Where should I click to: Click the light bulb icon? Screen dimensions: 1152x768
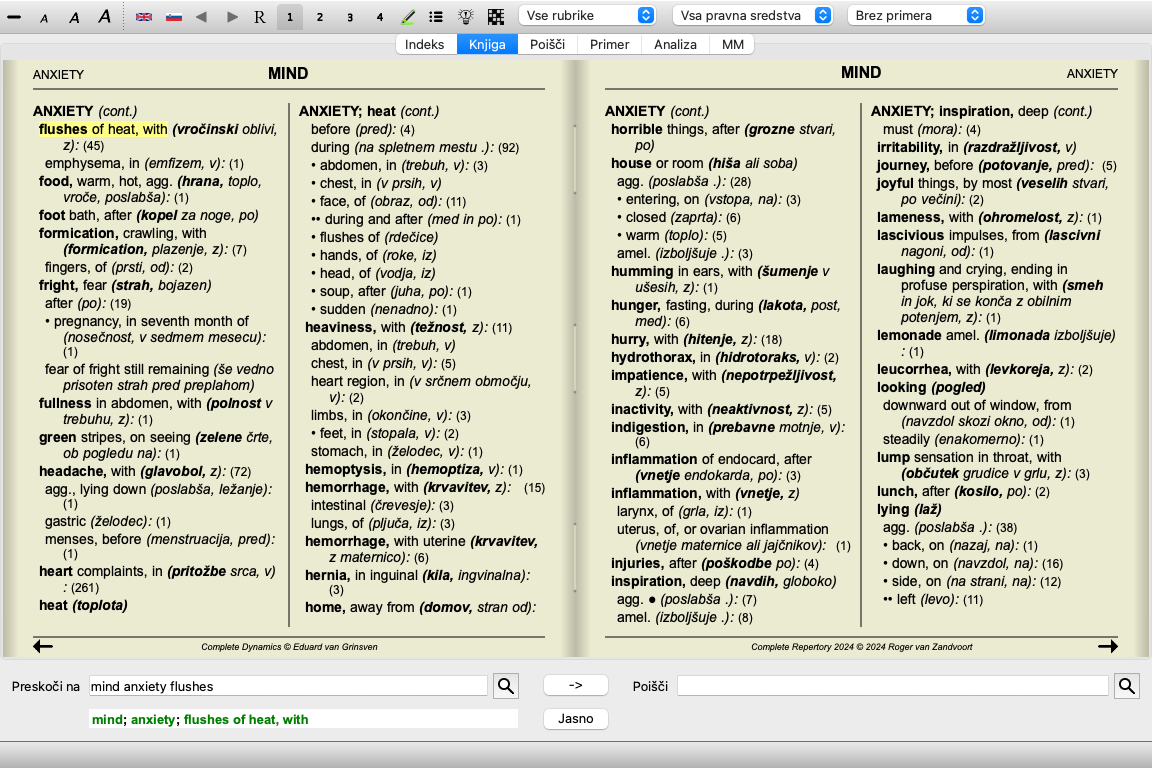click(x=466, y=17)
